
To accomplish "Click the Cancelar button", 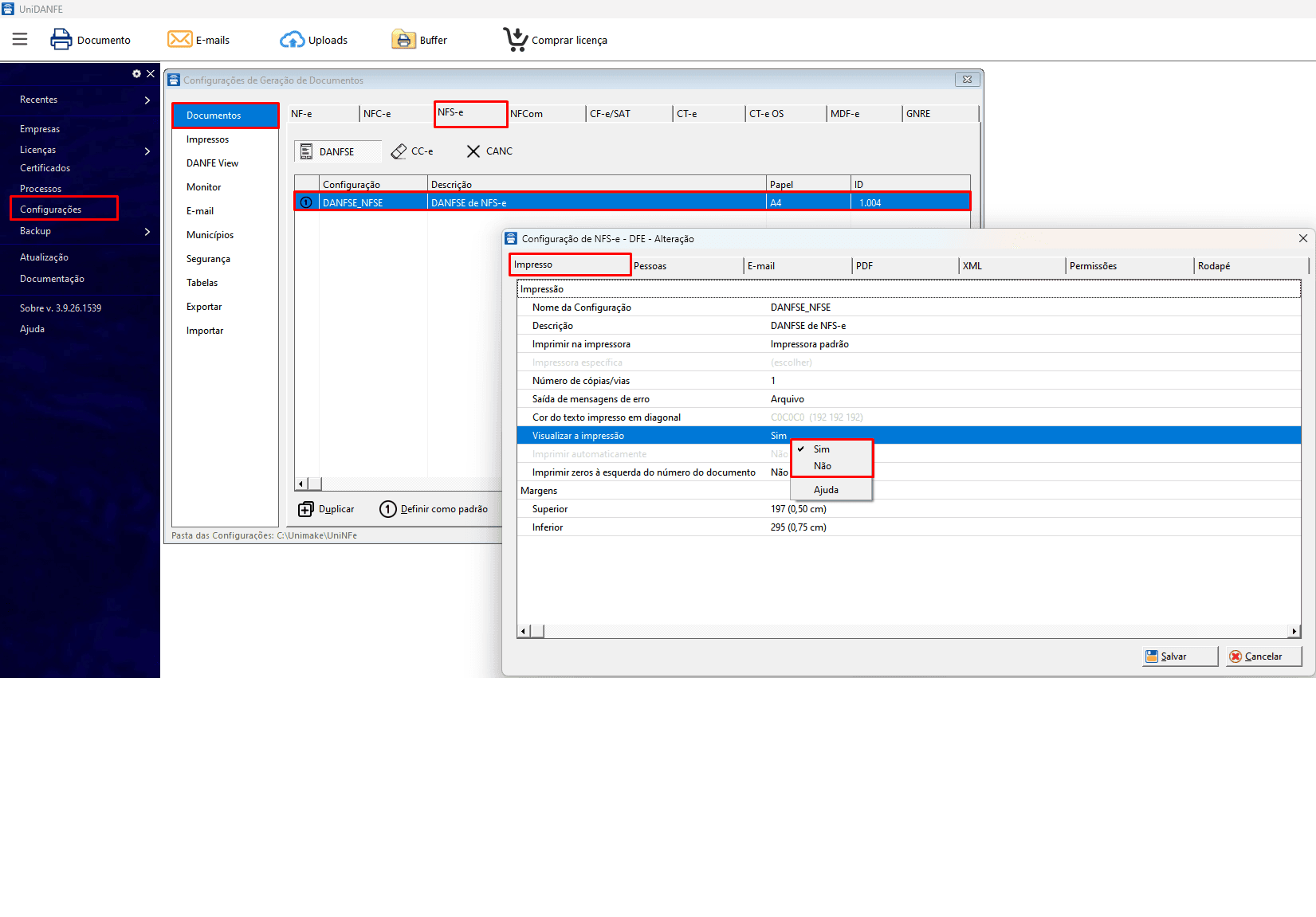I will [x=1263, y=656].
